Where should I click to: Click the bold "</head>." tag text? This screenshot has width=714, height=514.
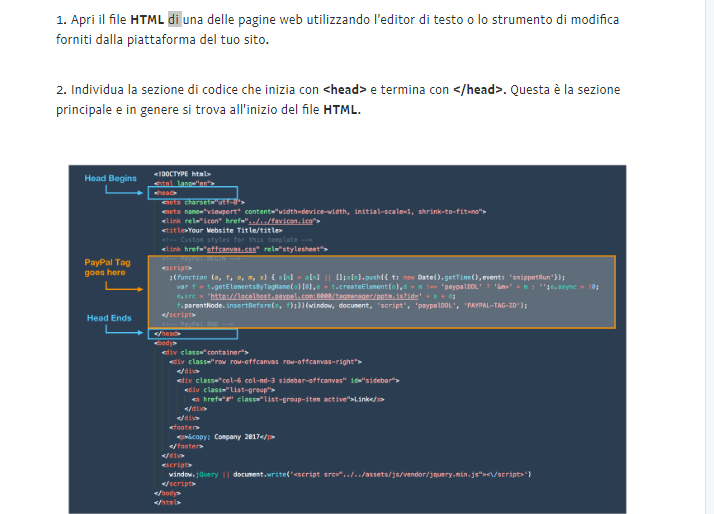(479, 90)
